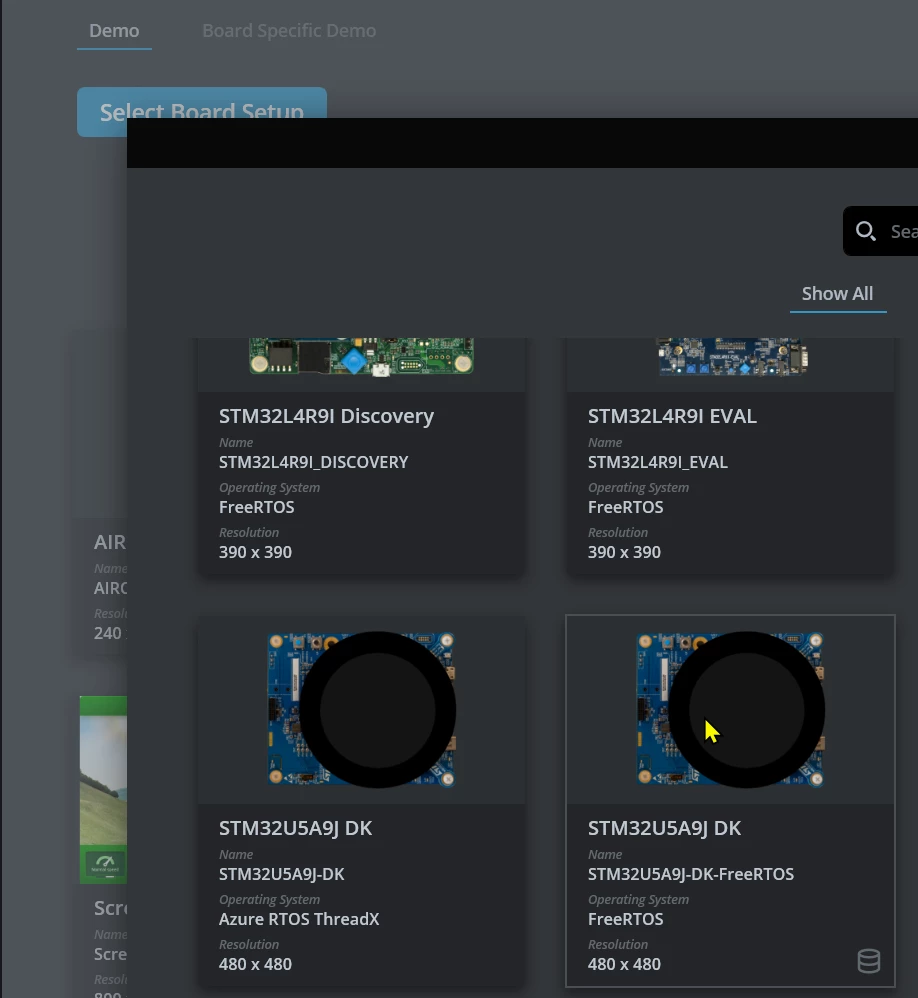Click the STM32L4R9I_DISCOVERY name label
Viewport: 918px width, 998px height.
tap(313, 462)
